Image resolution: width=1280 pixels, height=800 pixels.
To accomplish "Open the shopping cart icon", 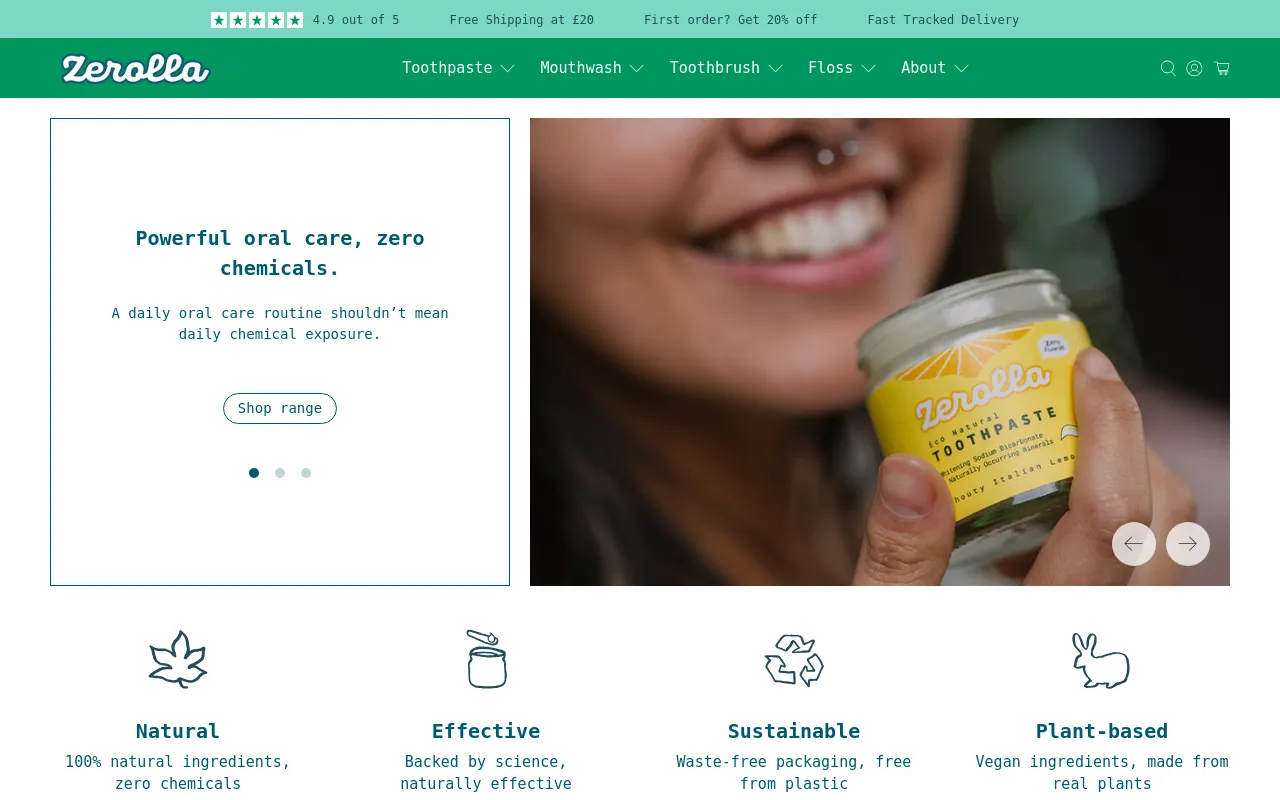I will coord(1222,68).
